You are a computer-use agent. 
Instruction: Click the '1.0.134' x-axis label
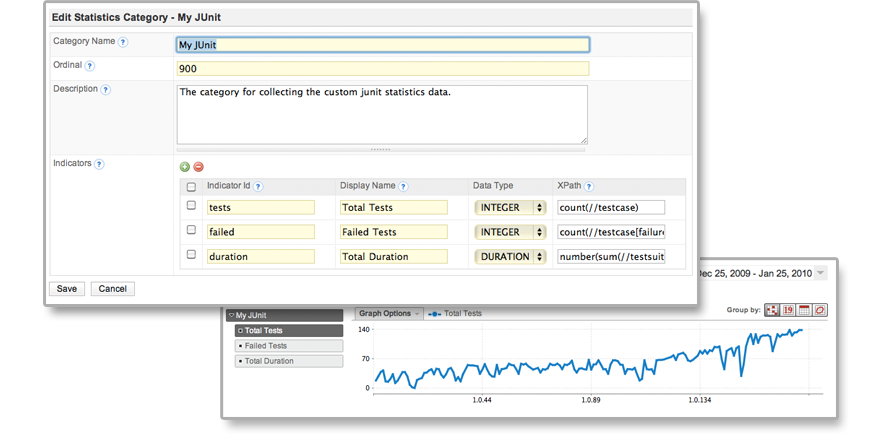point(699,401)
